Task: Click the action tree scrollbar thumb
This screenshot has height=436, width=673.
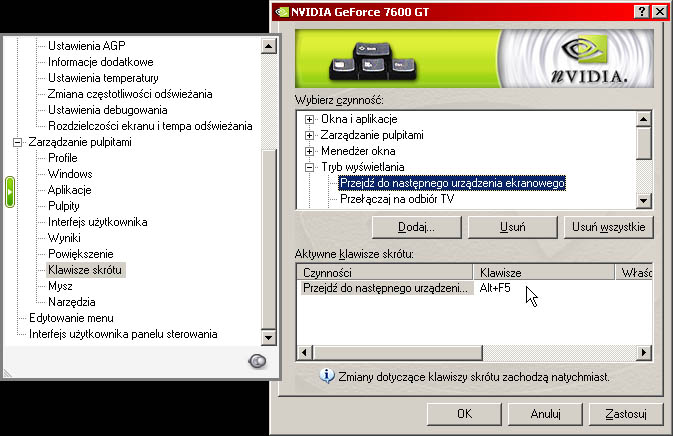Action: click(x=643, y=143)
